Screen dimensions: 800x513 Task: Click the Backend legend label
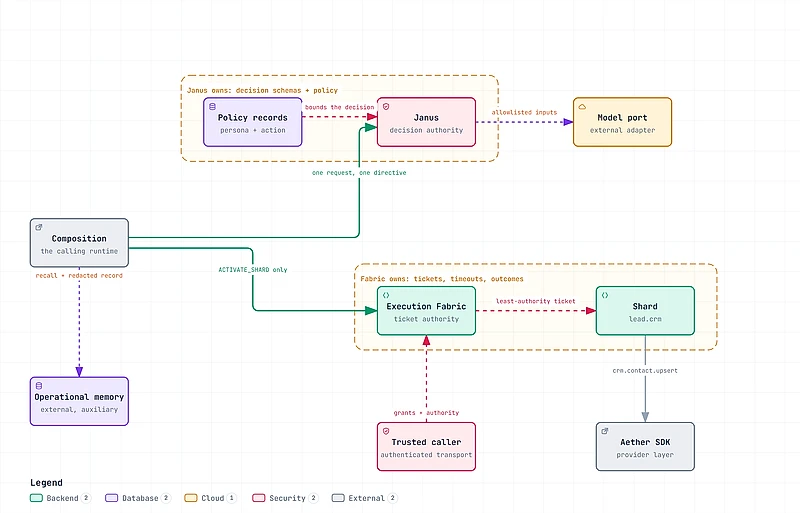coord(62,498)
